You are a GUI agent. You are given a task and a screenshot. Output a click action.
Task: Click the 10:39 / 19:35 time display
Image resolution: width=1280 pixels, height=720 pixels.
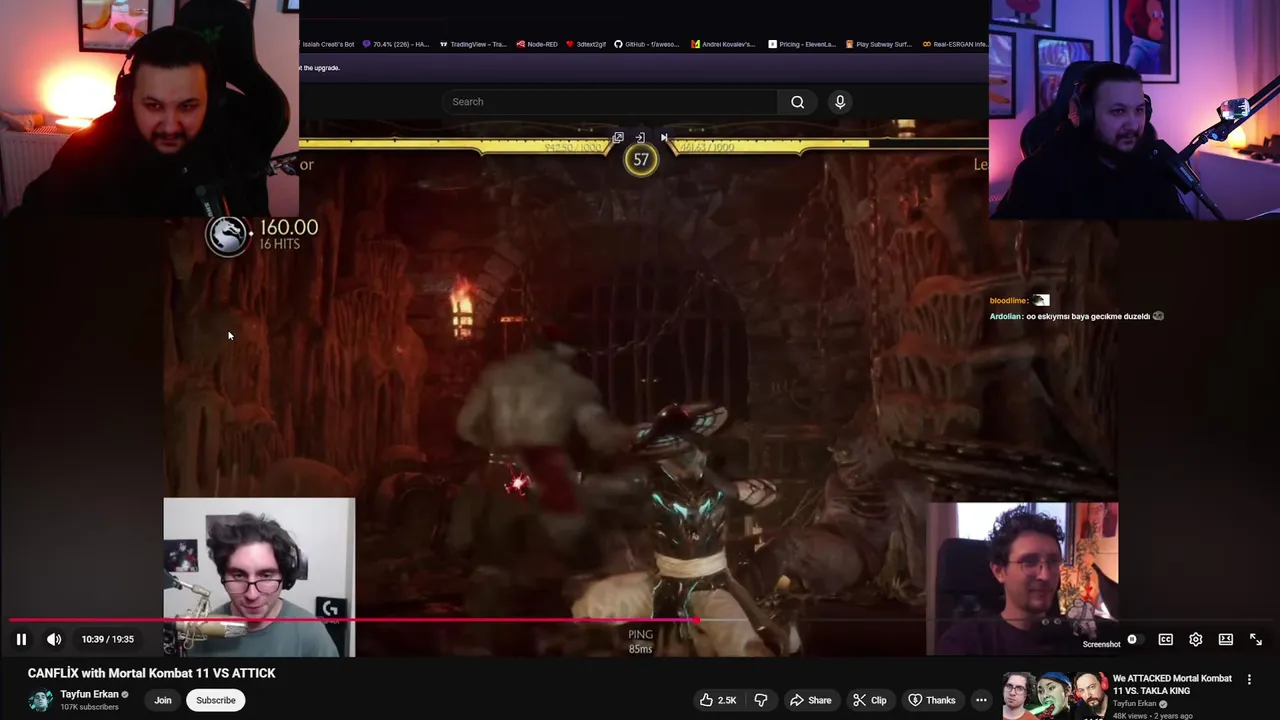(x=108, y=639)
